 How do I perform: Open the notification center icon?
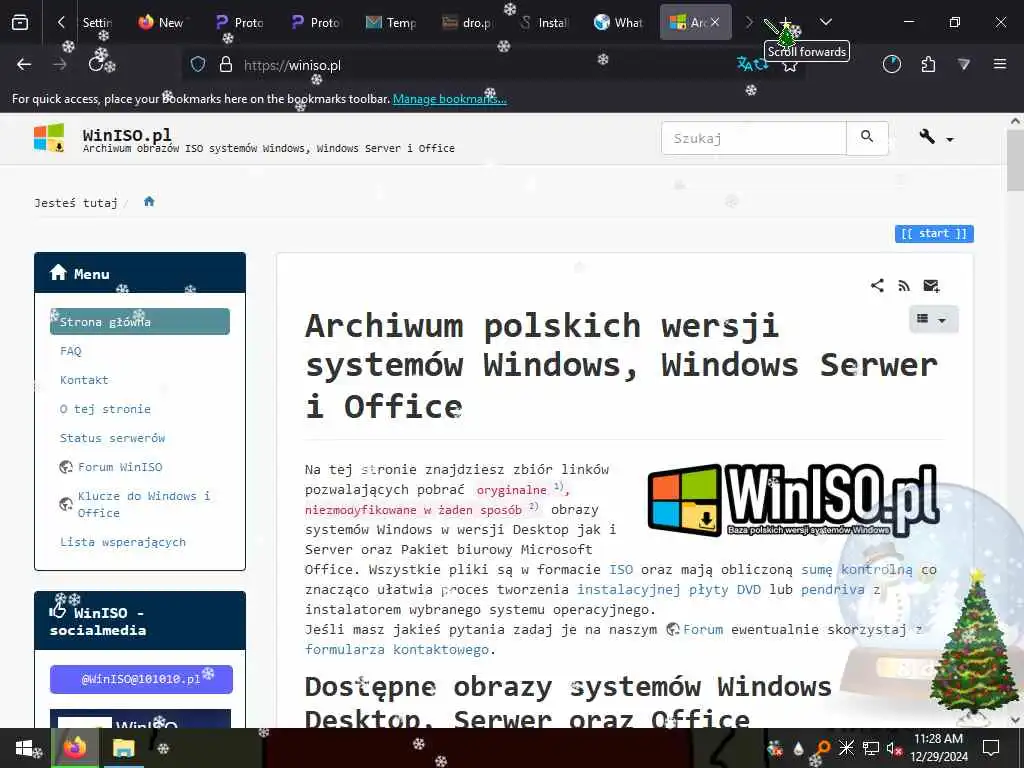991,748
